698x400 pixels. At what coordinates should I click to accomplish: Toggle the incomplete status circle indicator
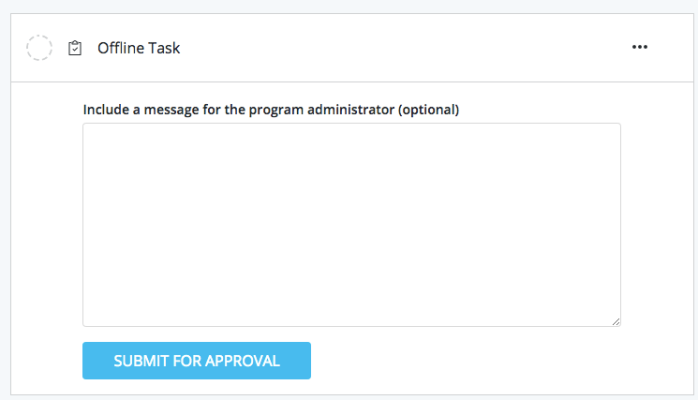[x=39, y=48]
